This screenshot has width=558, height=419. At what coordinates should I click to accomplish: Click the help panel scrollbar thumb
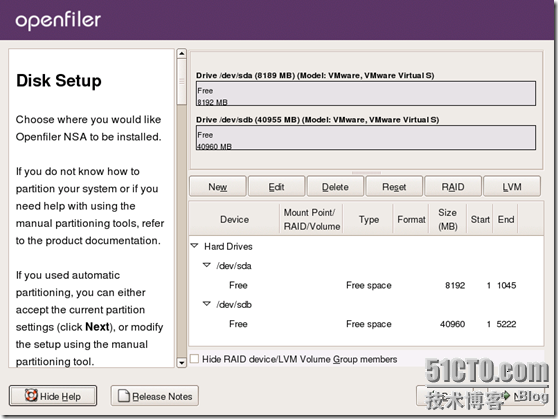click(181, 82)
